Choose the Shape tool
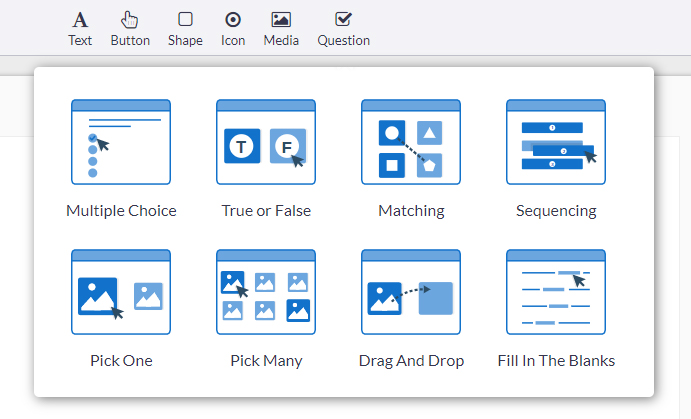This screenshot has height=419, width=691. (x=185, y=29)
